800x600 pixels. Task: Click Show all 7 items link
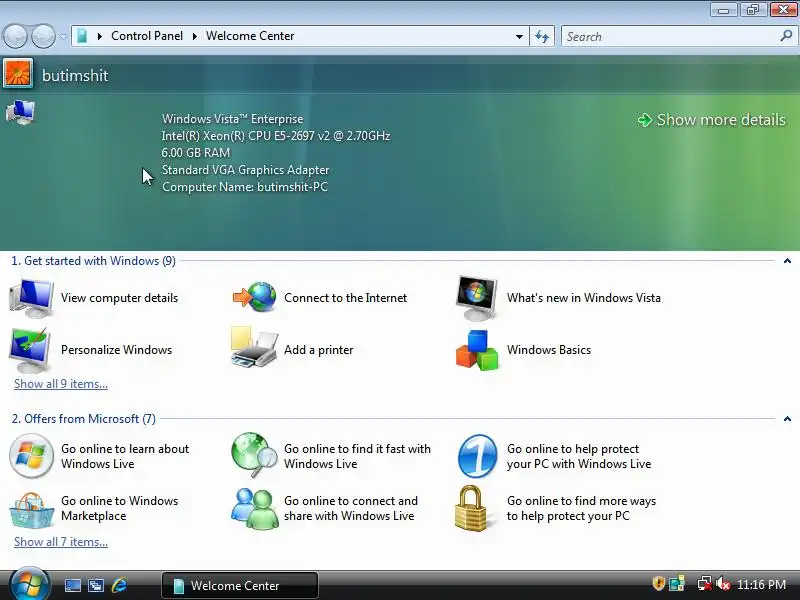click(61, 542)
